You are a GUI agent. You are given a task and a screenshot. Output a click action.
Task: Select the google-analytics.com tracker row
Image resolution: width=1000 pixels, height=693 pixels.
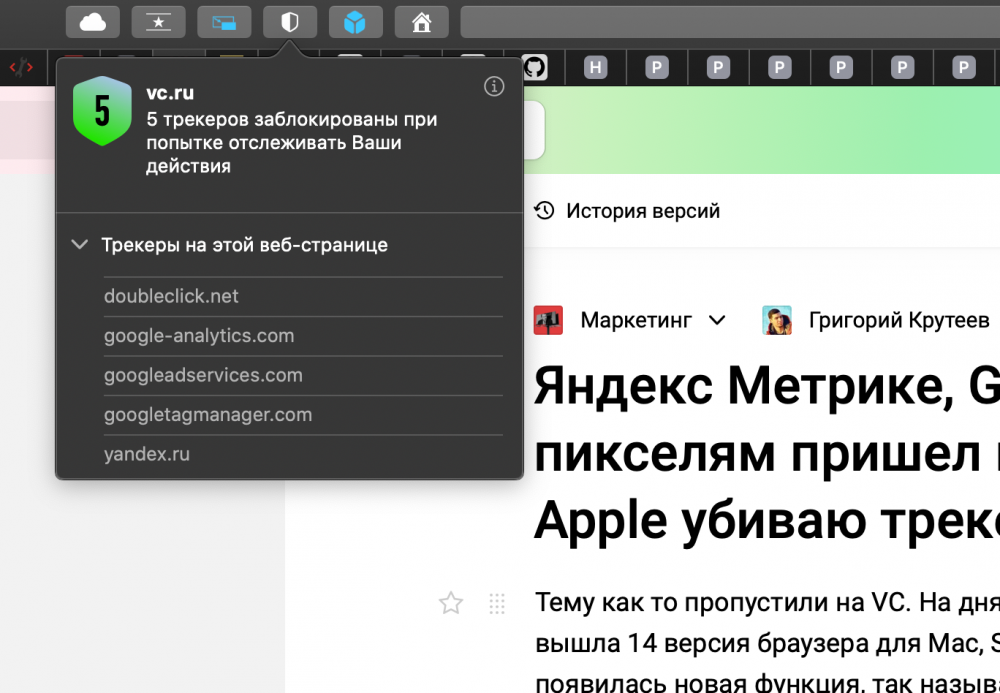tap(303, 336)
